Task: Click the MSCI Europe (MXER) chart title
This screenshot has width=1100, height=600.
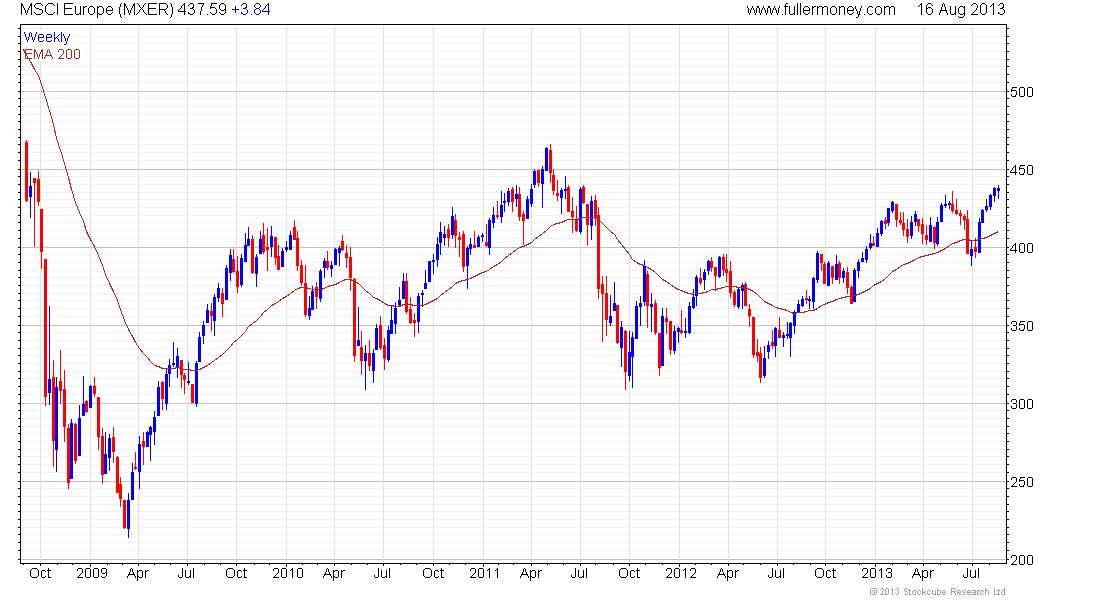Action: pos(97,10)
